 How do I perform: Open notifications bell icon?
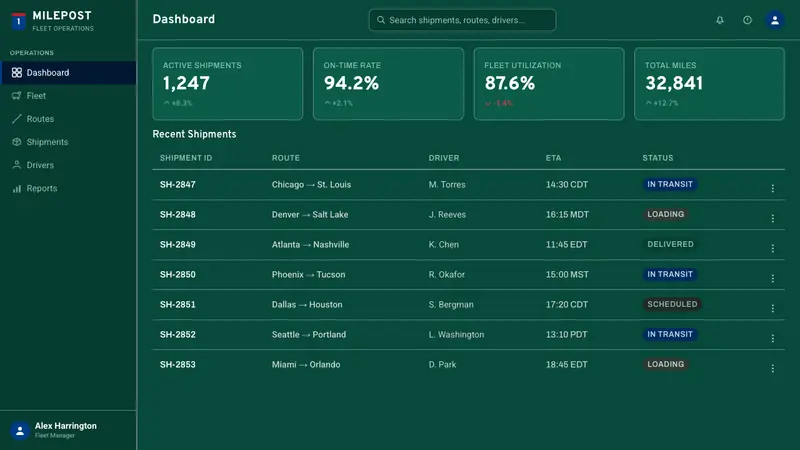point(719,20)
